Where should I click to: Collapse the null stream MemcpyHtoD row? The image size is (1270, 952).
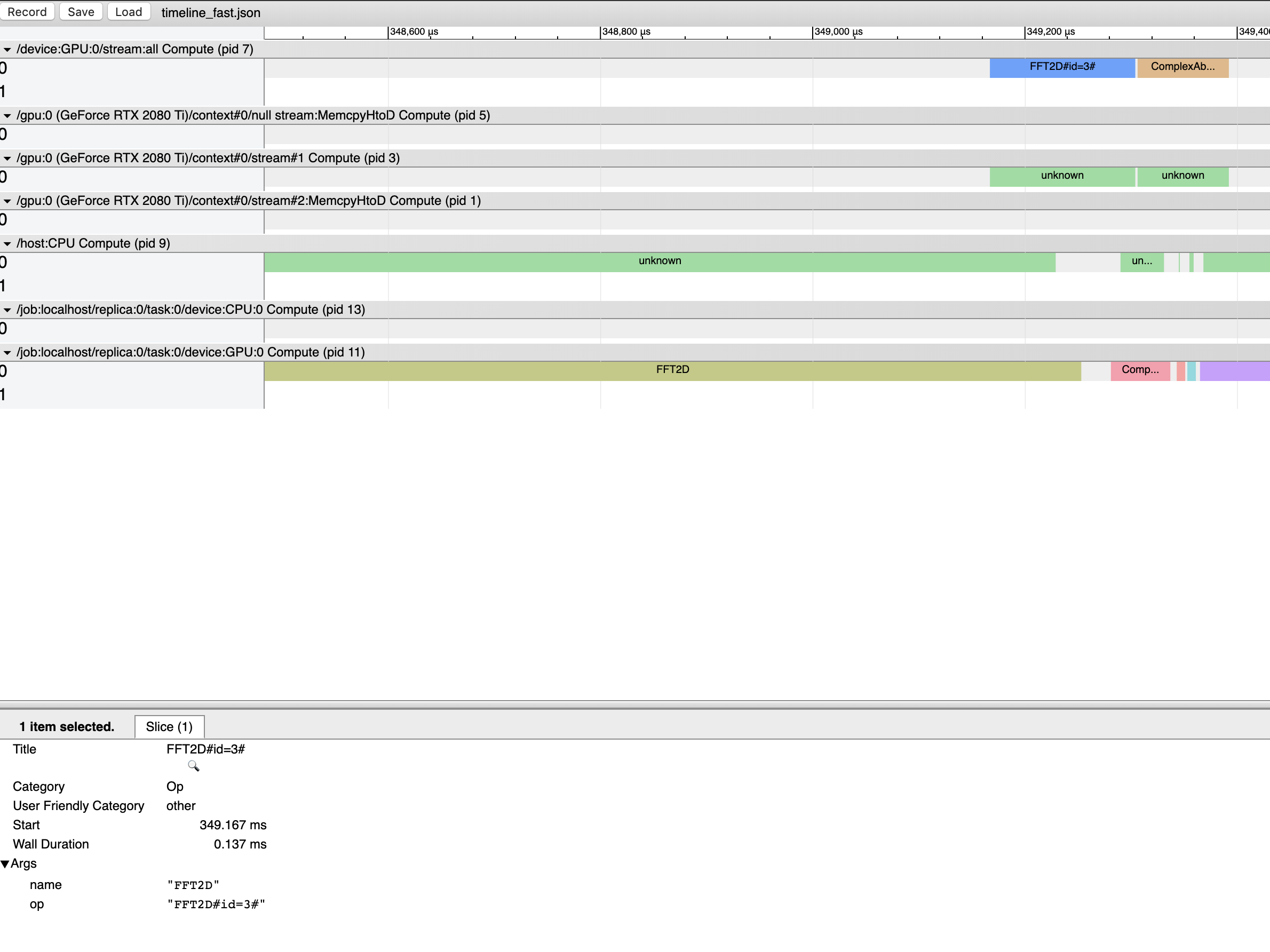pyautogui.click(x=7, y=115)
